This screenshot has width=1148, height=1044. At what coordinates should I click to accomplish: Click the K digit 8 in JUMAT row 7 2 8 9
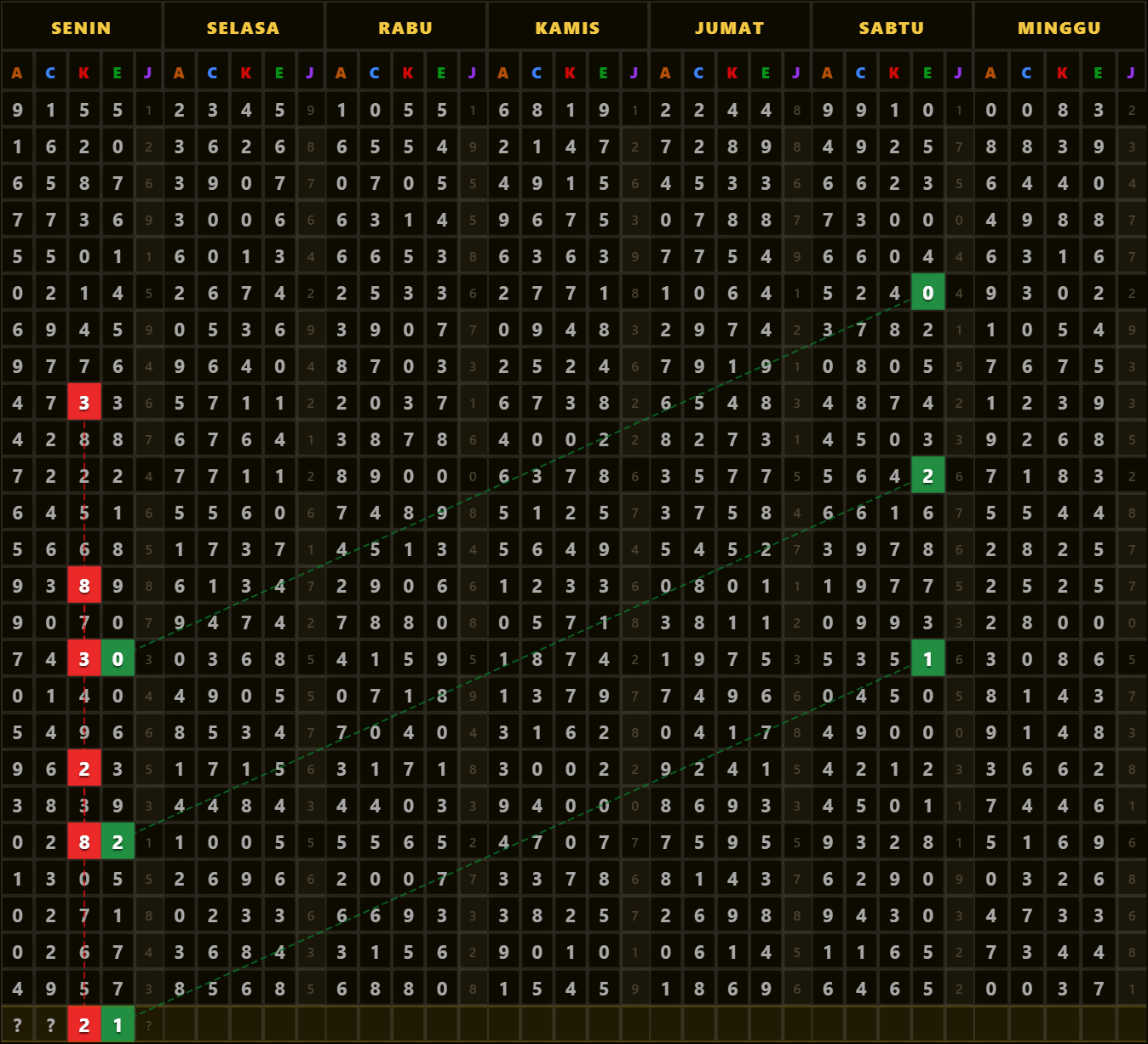732,146
